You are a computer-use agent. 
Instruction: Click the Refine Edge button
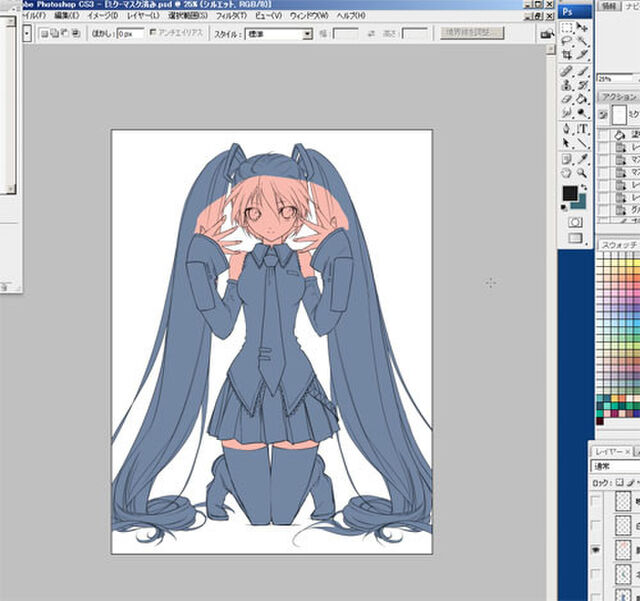point(471,33)
